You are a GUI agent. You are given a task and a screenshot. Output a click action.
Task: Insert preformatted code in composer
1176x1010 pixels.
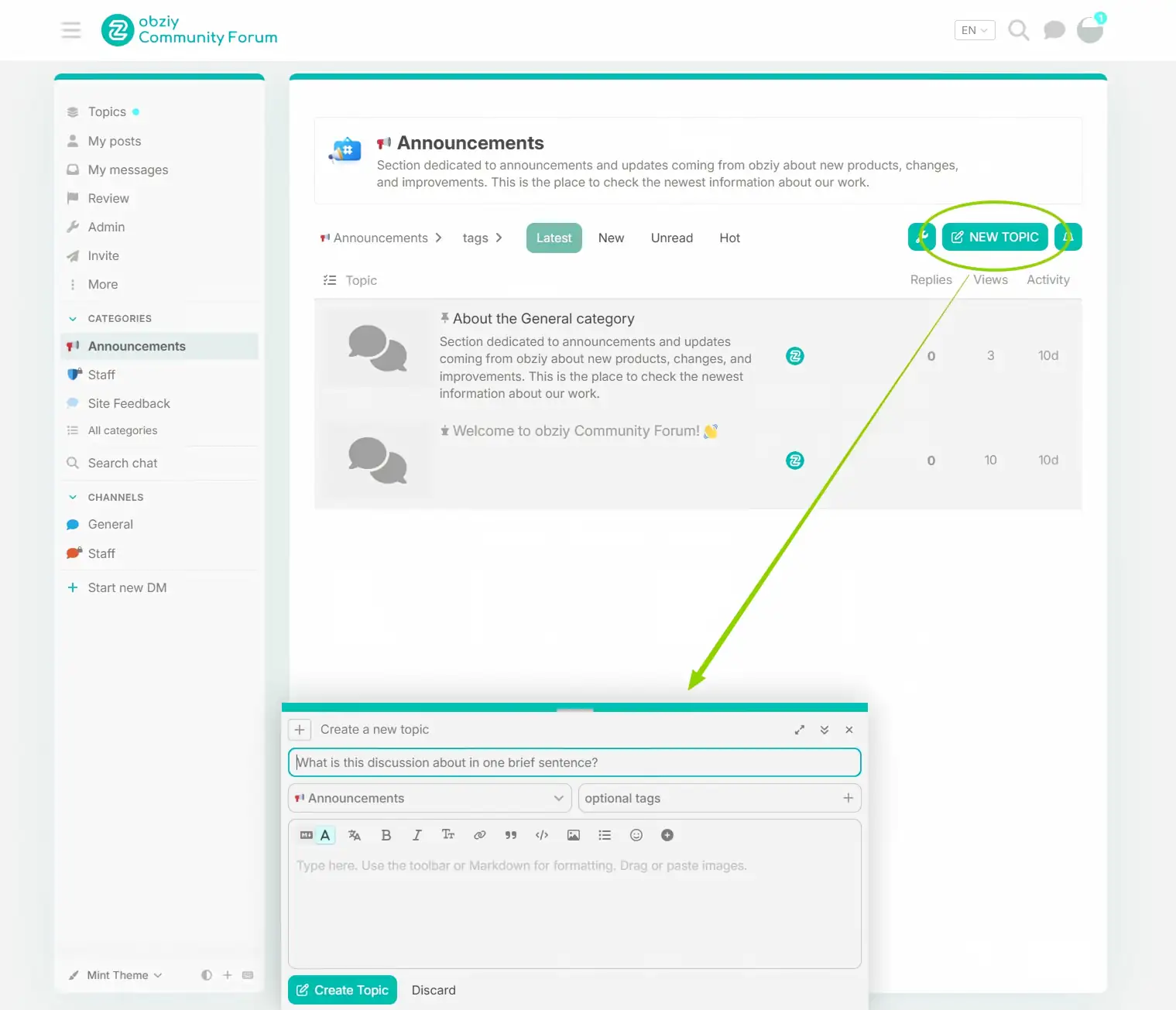point(542,835)
